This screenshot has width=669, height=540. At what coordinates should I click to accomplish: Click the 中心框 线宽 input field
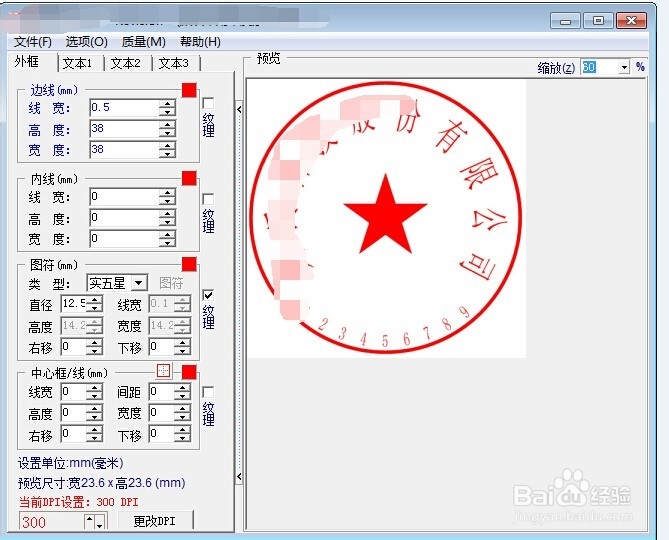click(x=74, y=392)
